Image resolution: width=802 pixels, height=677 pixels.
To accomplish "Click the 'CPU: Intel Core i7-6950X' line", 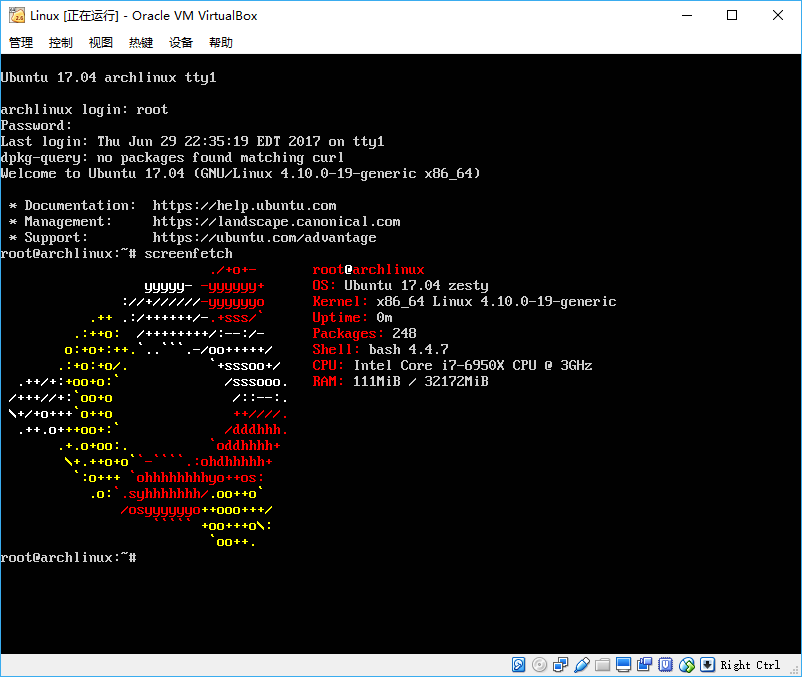I will coord(452,366).
